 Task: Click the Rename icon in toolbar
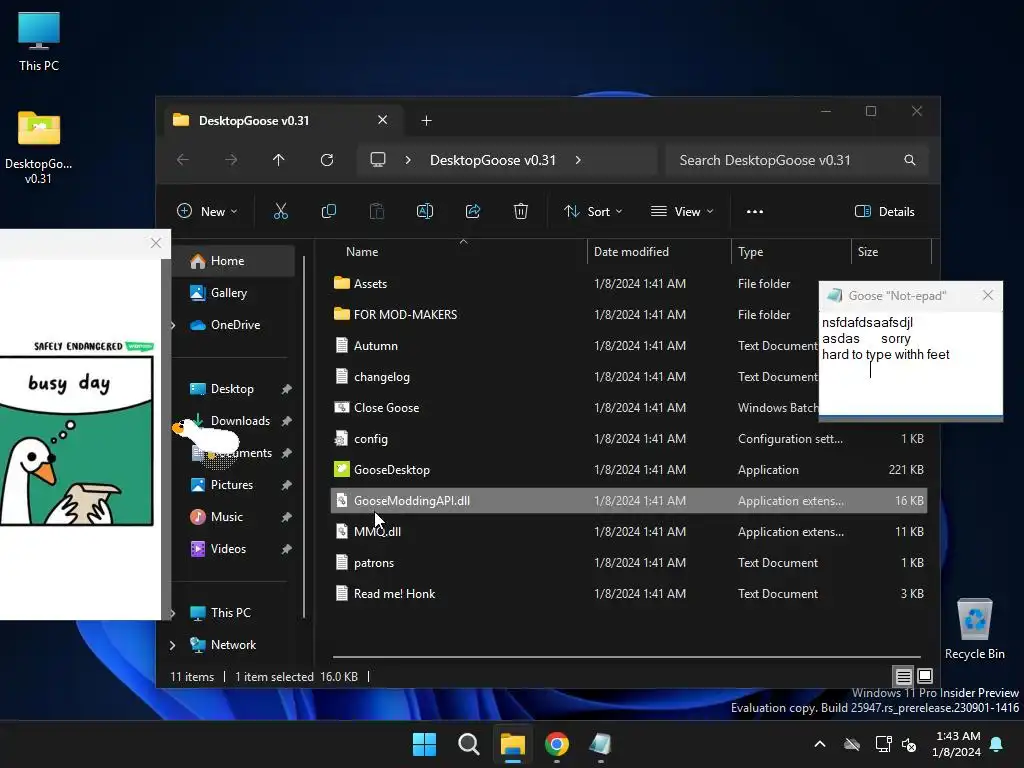[424, 211]
